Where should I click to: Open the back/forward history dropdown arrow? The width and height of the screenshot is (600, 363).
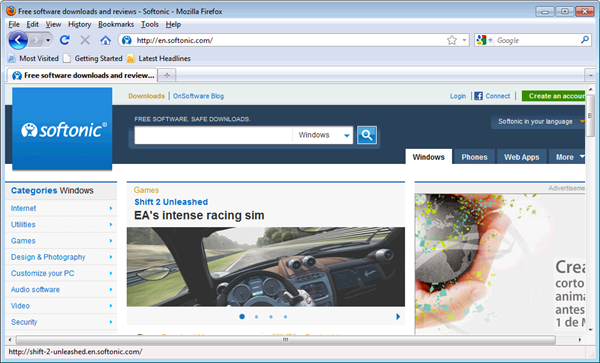(x=48, y=40)
